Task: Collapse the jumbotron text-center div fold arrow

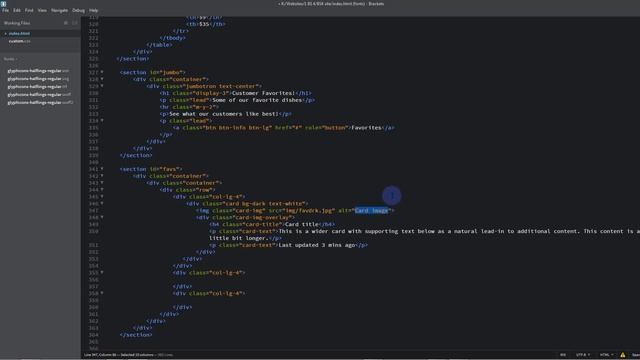Action: pyautogui.click(x=102, y=86)
